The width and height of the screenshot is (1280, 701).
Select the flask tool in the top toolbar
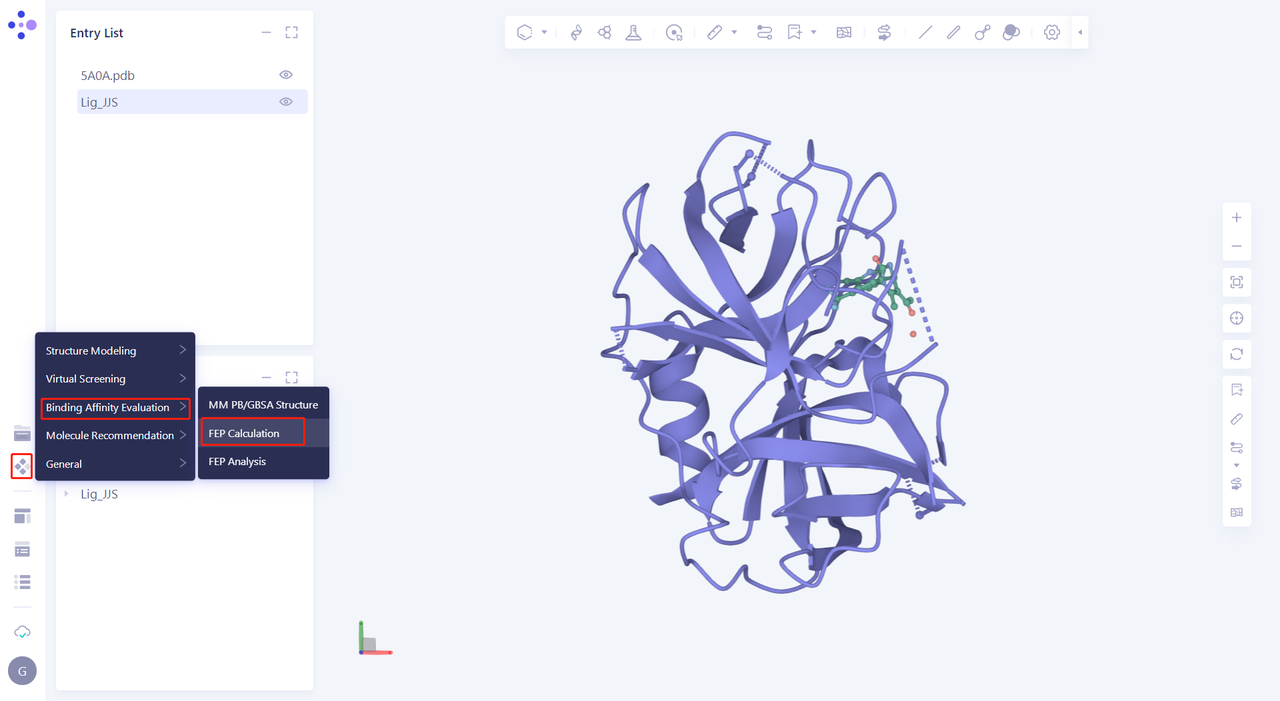[x=633, y=32]
